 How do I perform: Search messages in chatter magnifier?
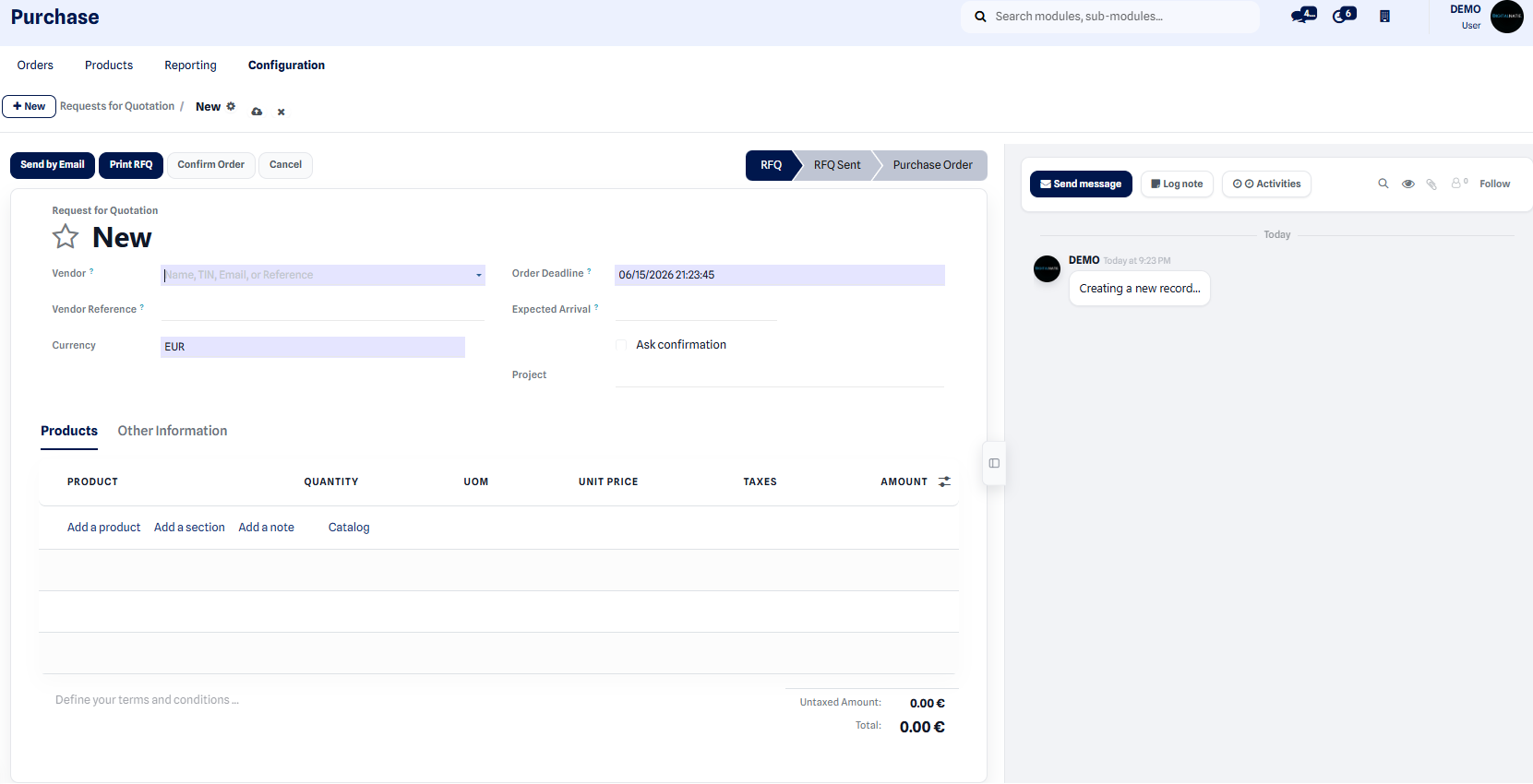tap(1383, 184)
